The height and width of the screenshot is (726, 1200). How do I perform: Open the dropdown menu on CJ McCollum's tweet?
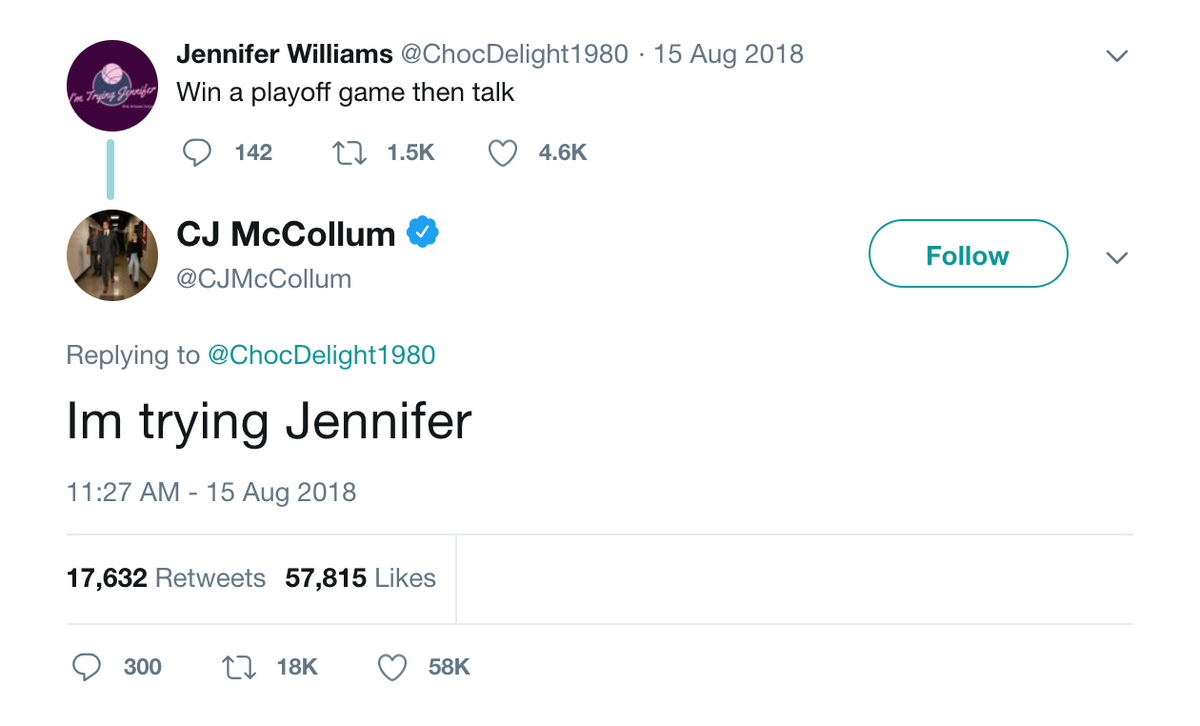pyautogui.click(x=1117, y=258)
